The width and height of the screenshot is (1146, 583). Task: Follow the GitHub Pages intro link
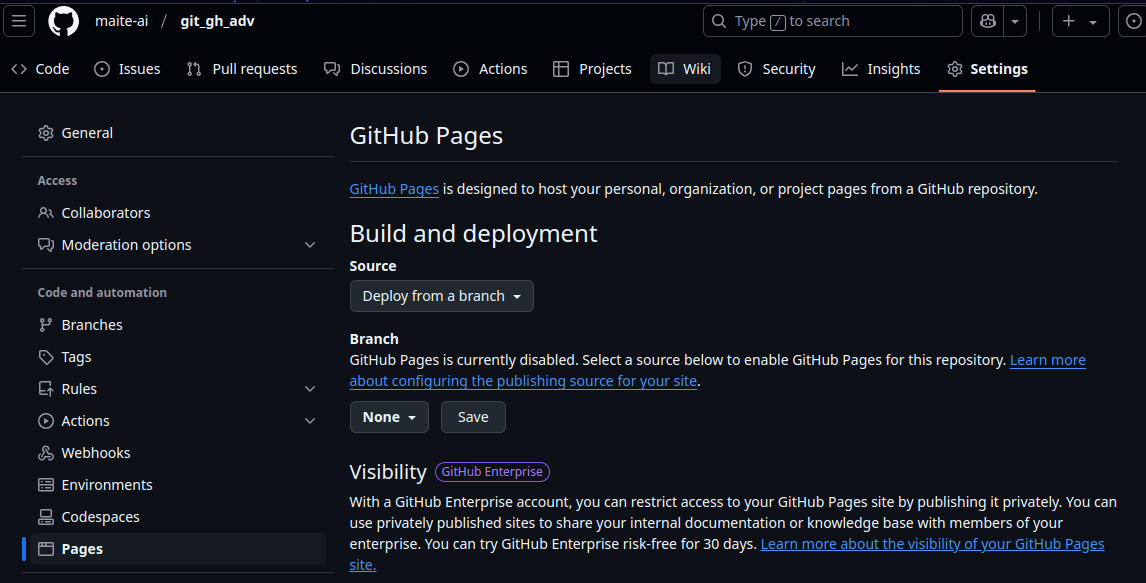tap(394, 189)
